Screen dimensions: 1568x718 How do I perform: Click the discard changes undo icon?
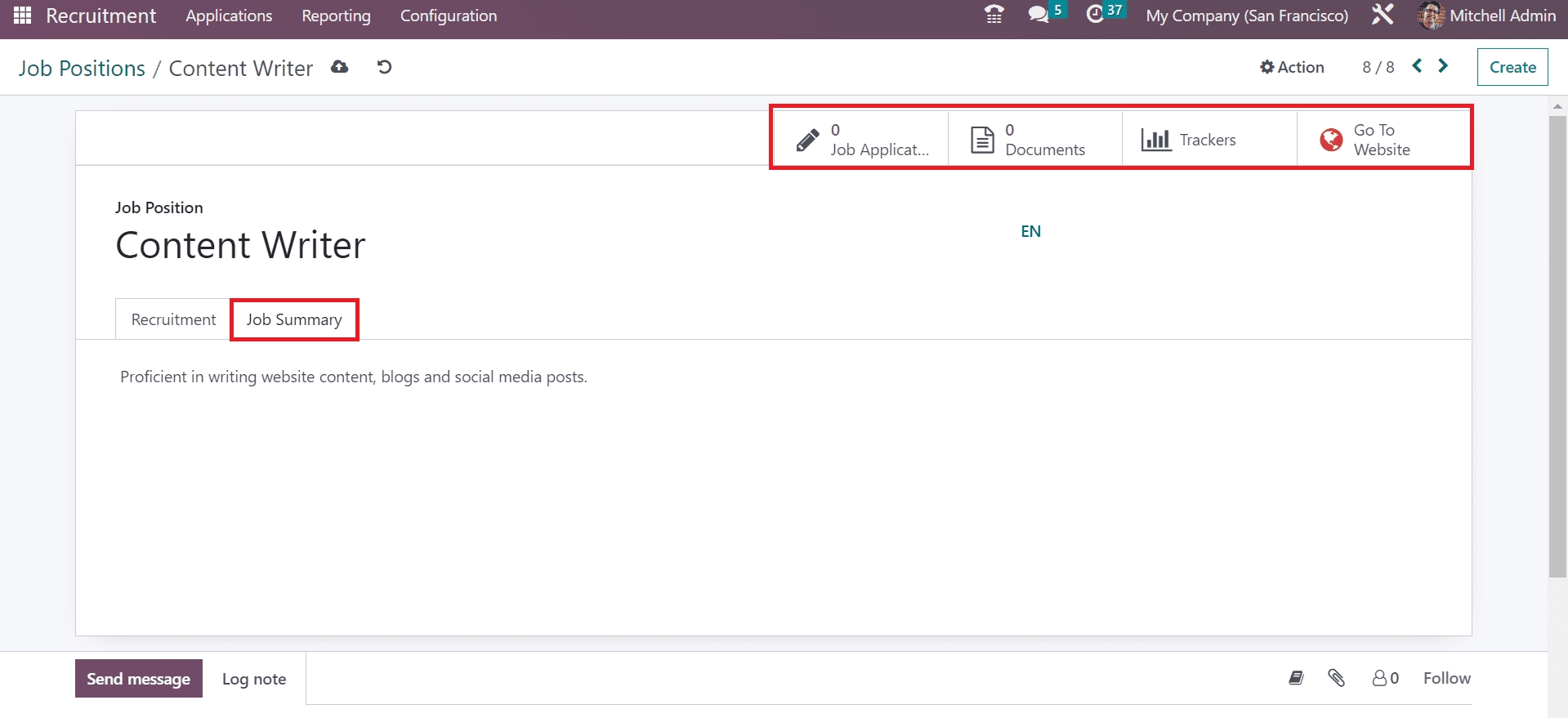(384, 67)
